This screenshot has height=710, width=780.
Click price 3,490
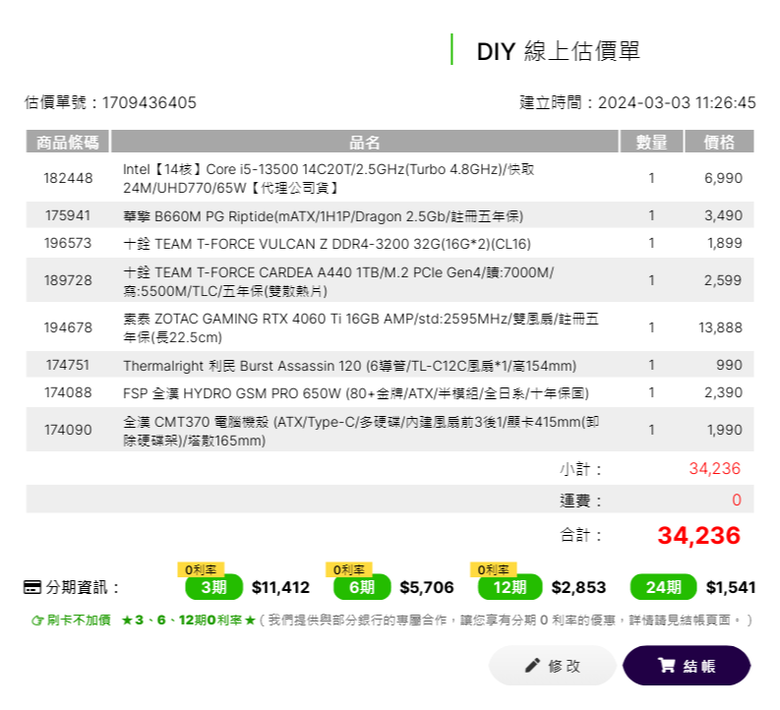(723, 215)
